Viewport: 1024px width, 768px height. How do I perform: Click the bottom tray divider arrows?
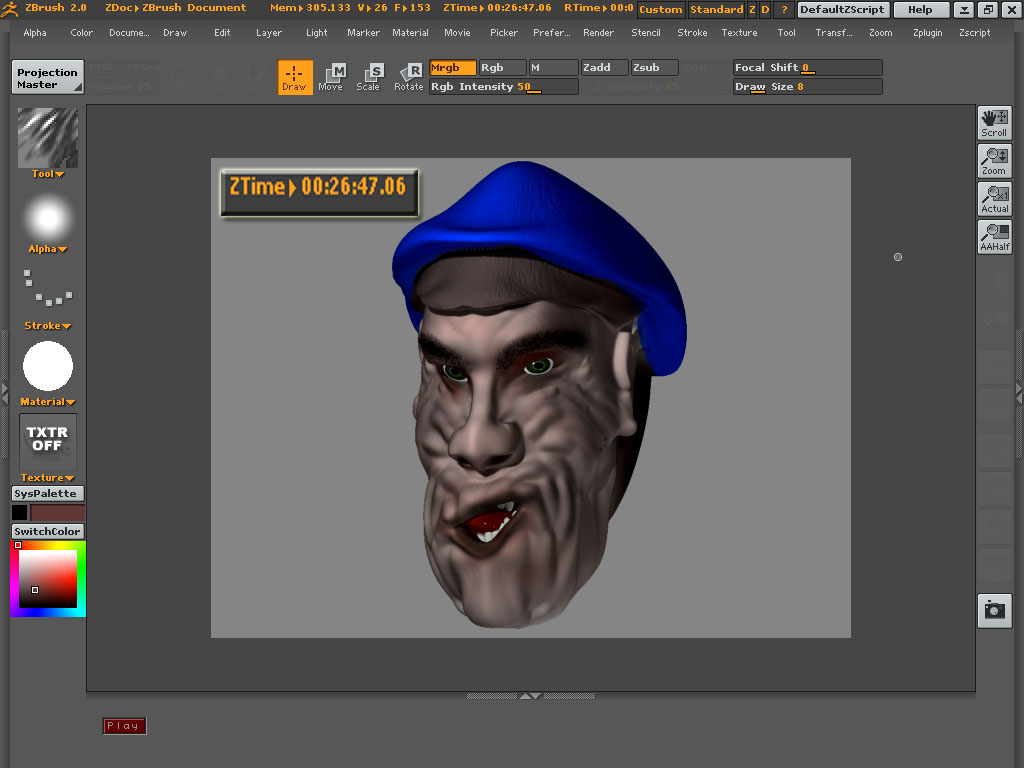(x=530, y=696)
